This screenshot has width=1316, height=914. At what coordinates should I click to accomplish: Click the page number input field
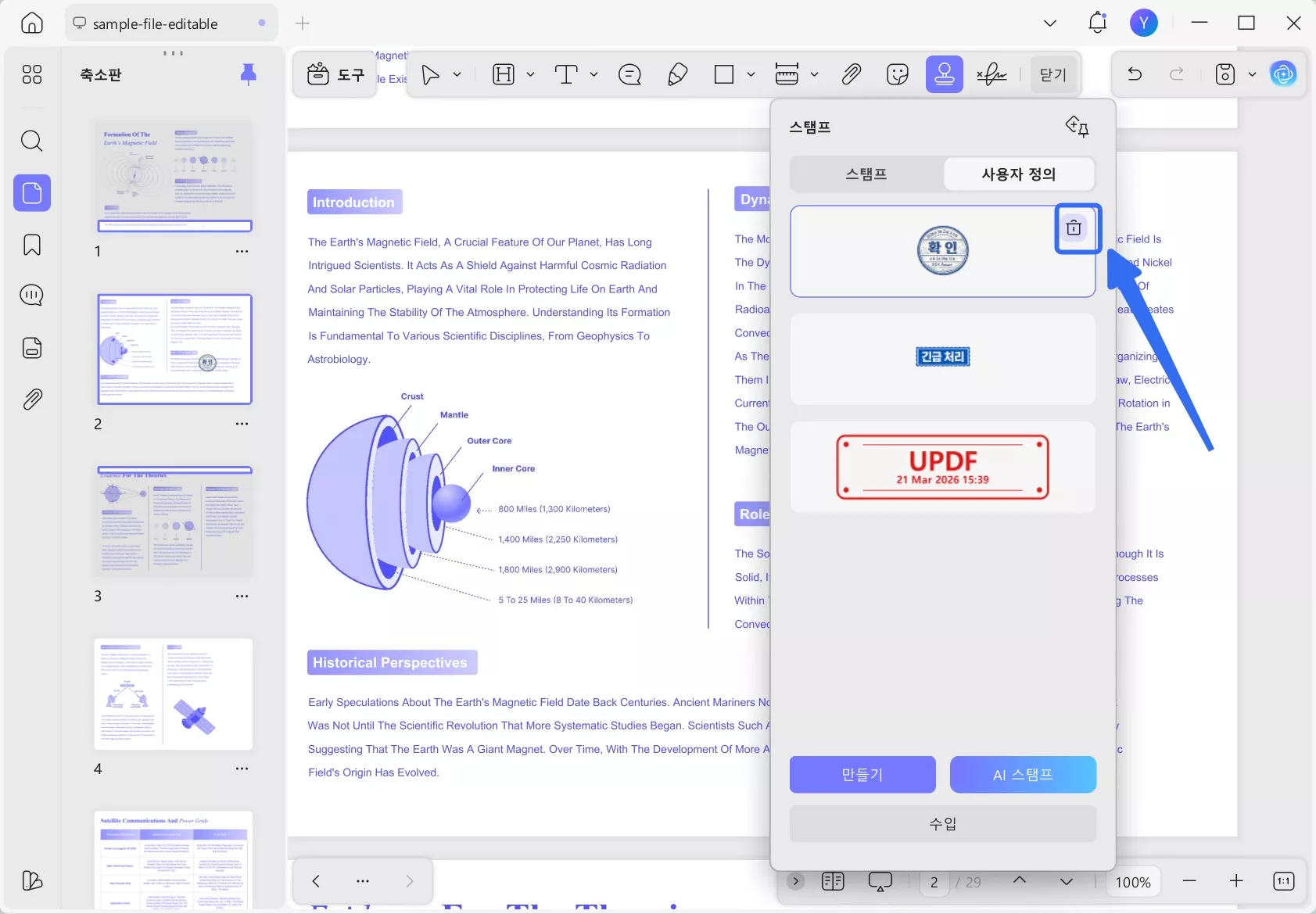tap(934, 882)
